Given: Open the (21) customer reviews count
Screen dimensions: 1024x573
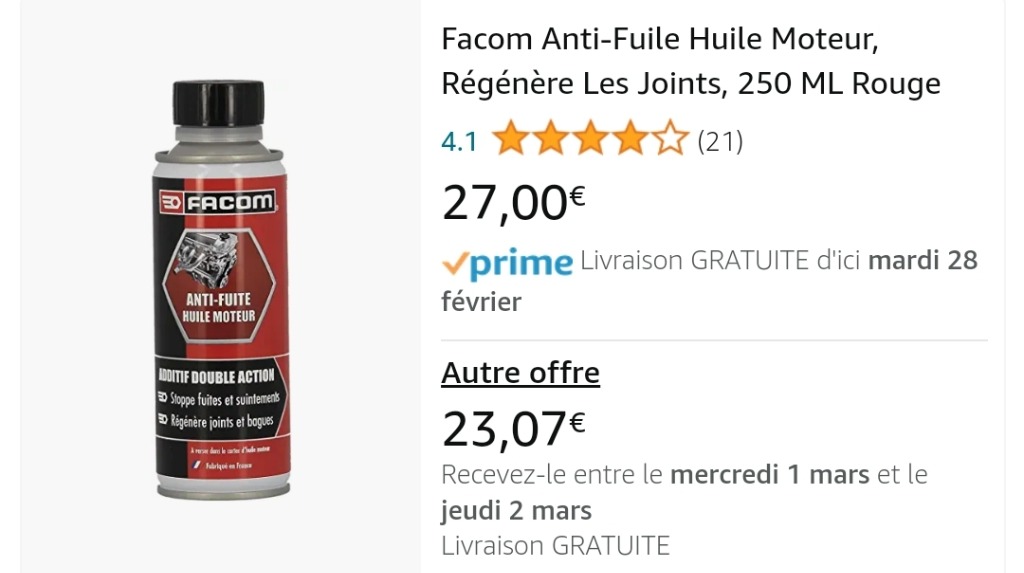Looking at the screenshot, I should [720, 140].
